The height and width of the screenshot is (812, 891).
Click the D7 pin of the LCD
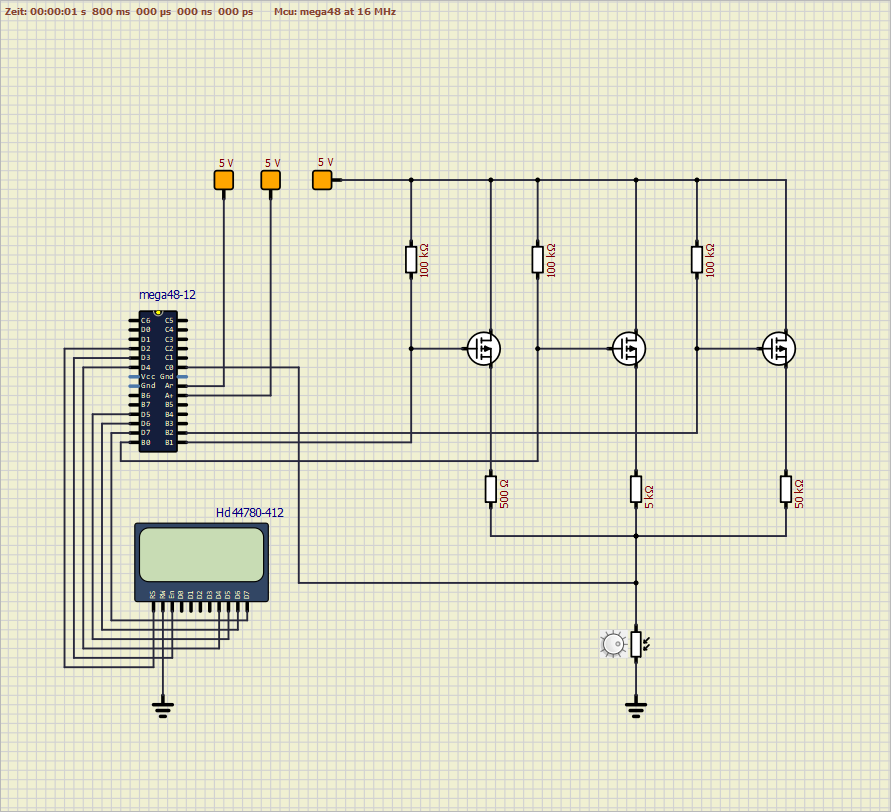pyautogui.click(x=247, y=607)
